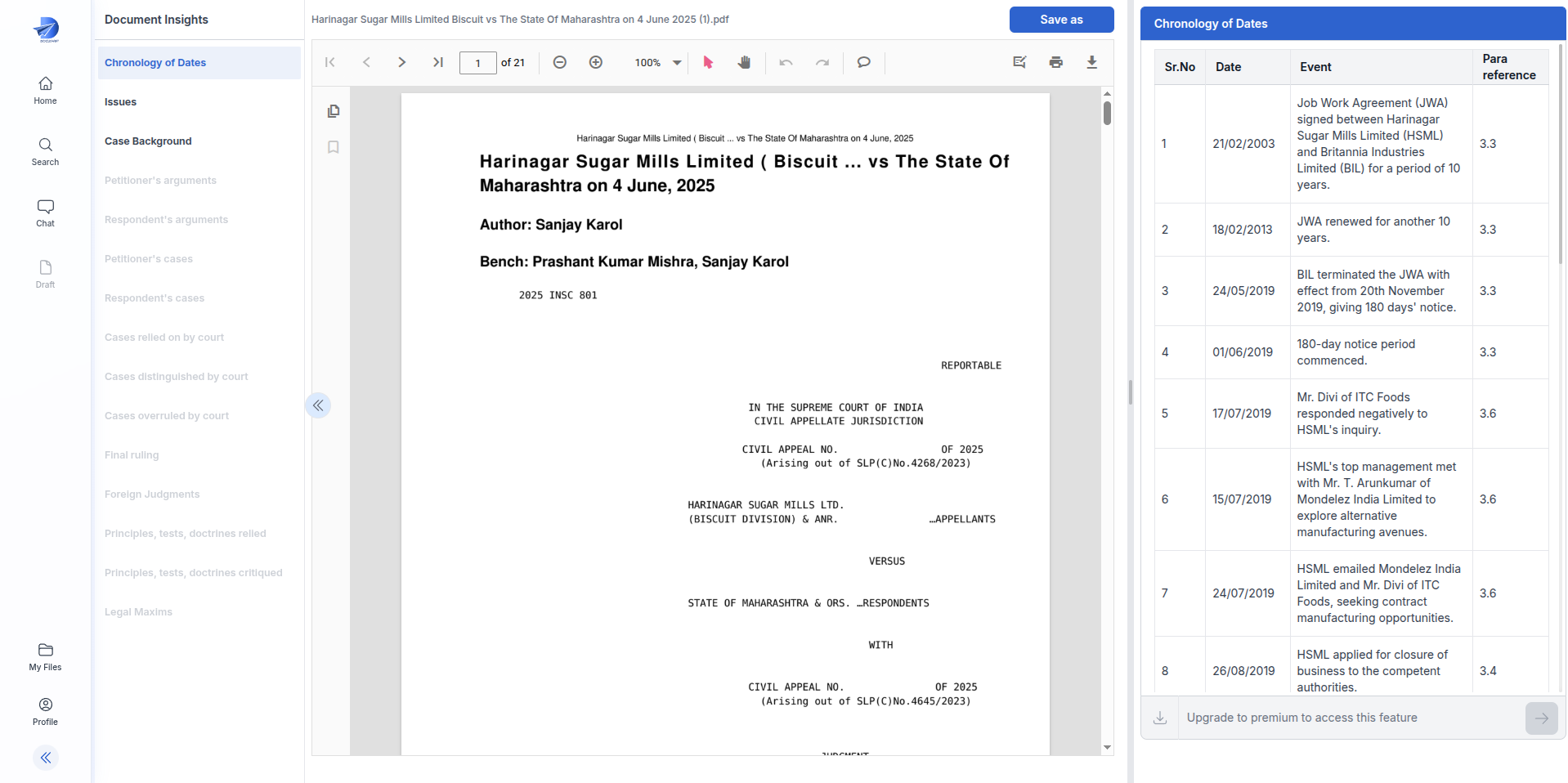Undo the last action in viewer
Image resolution: width=1568 pixels, height=783 pixels.
click(786, 62)
